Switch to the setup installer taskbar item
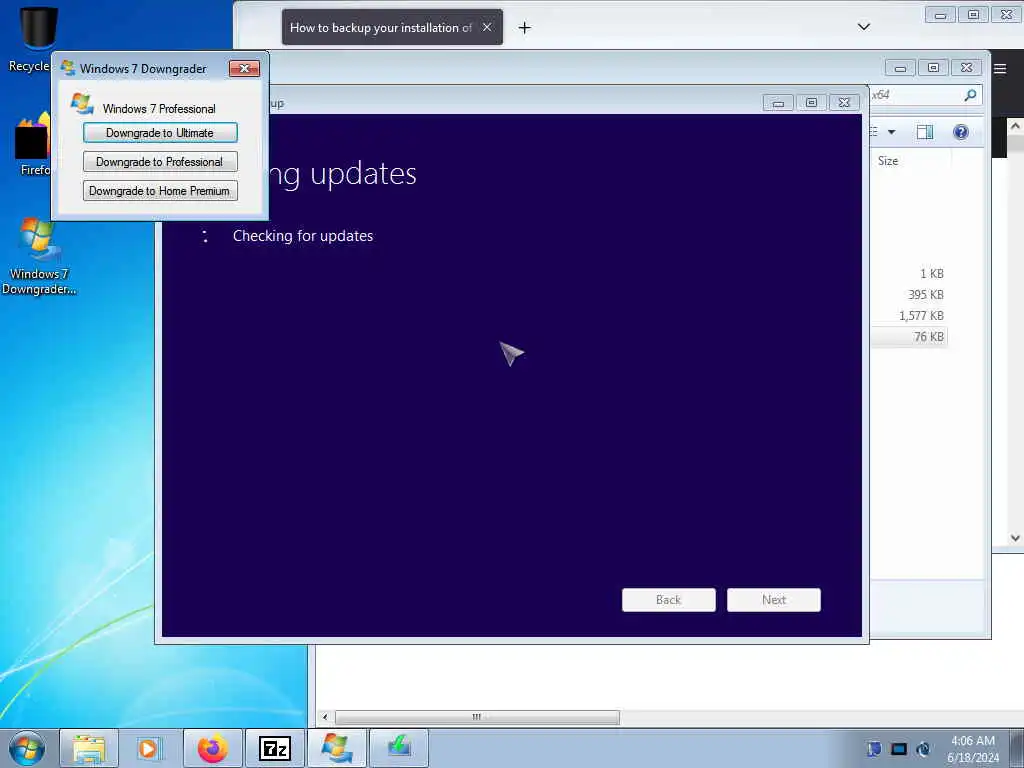The width and height of the screenshot is (1024, 768). (399, 748)
